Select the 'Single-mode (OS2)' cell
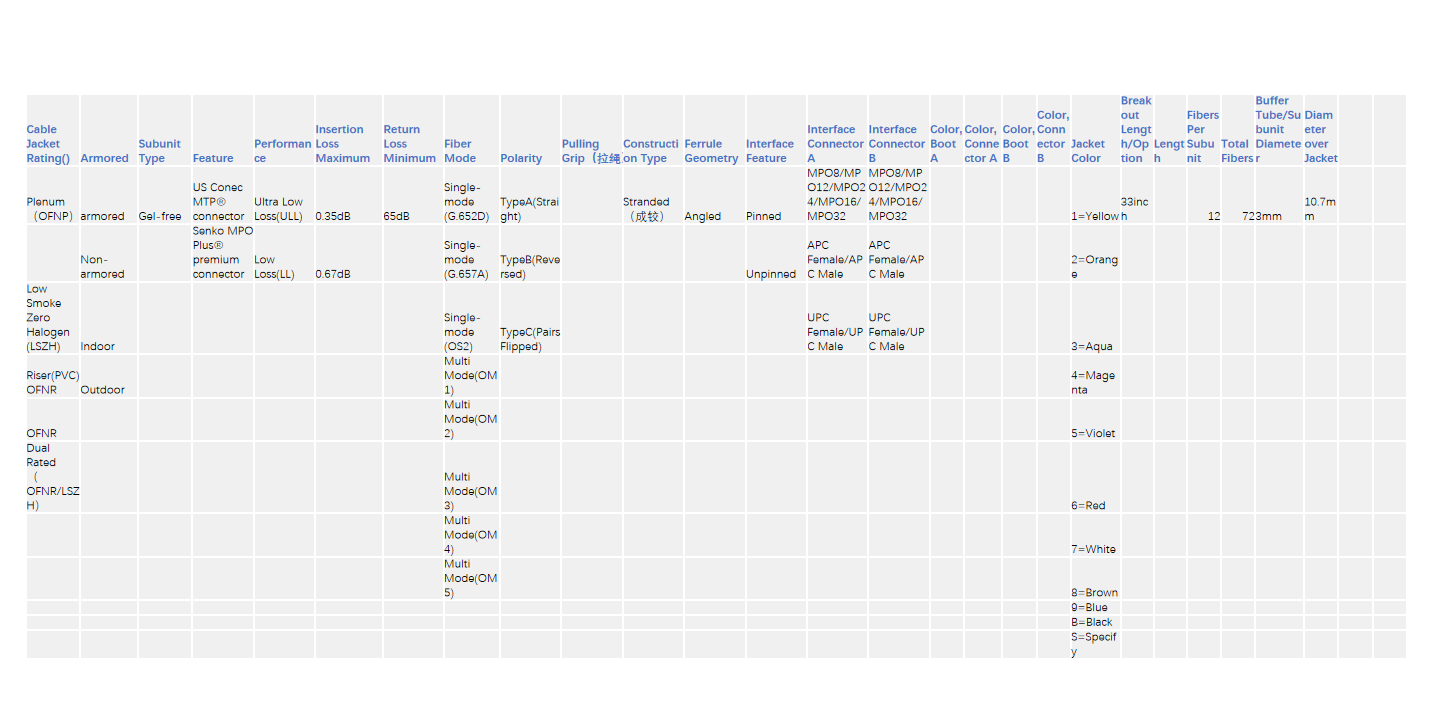 tap(471, 318)
